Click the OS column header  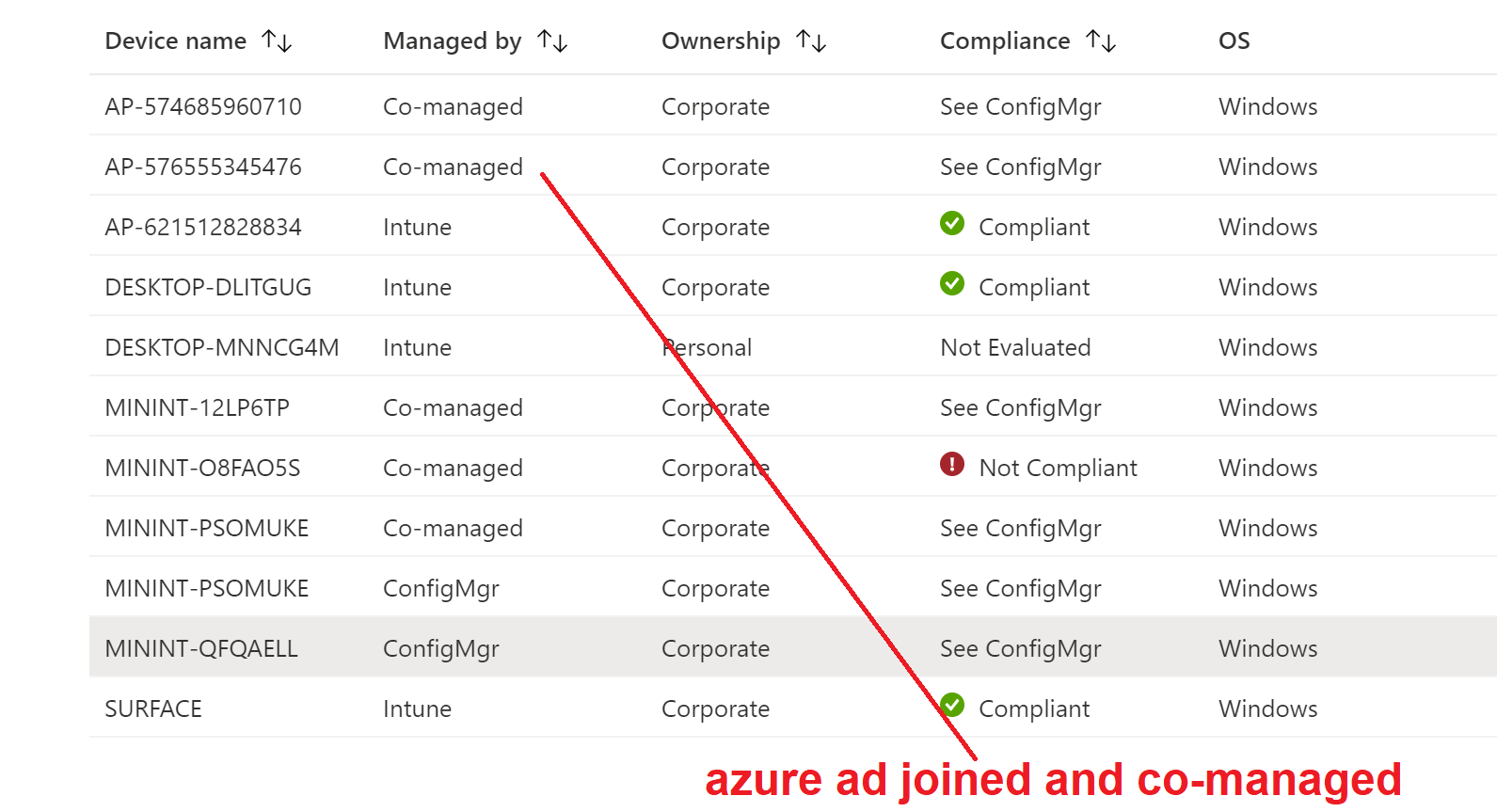(x=1234, y=40)
